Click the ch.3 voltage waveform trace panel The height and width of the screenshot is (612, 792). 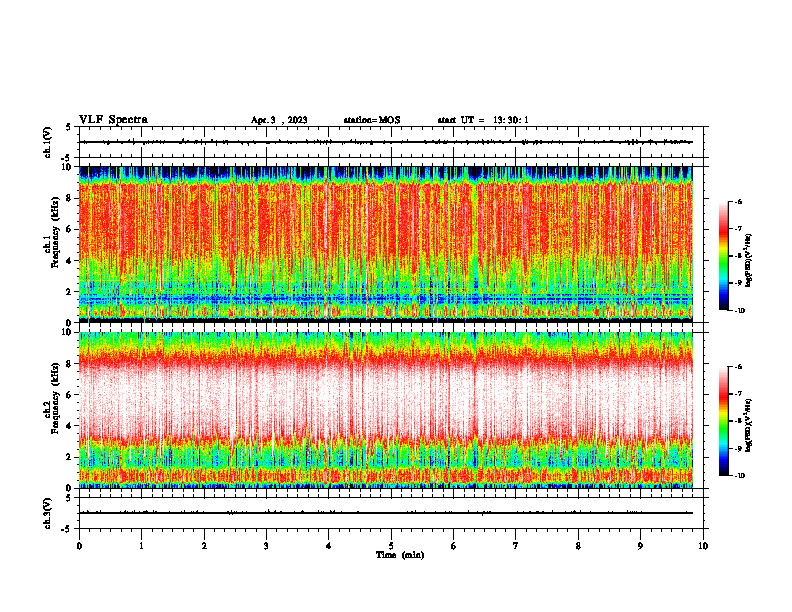click(391, 513)
